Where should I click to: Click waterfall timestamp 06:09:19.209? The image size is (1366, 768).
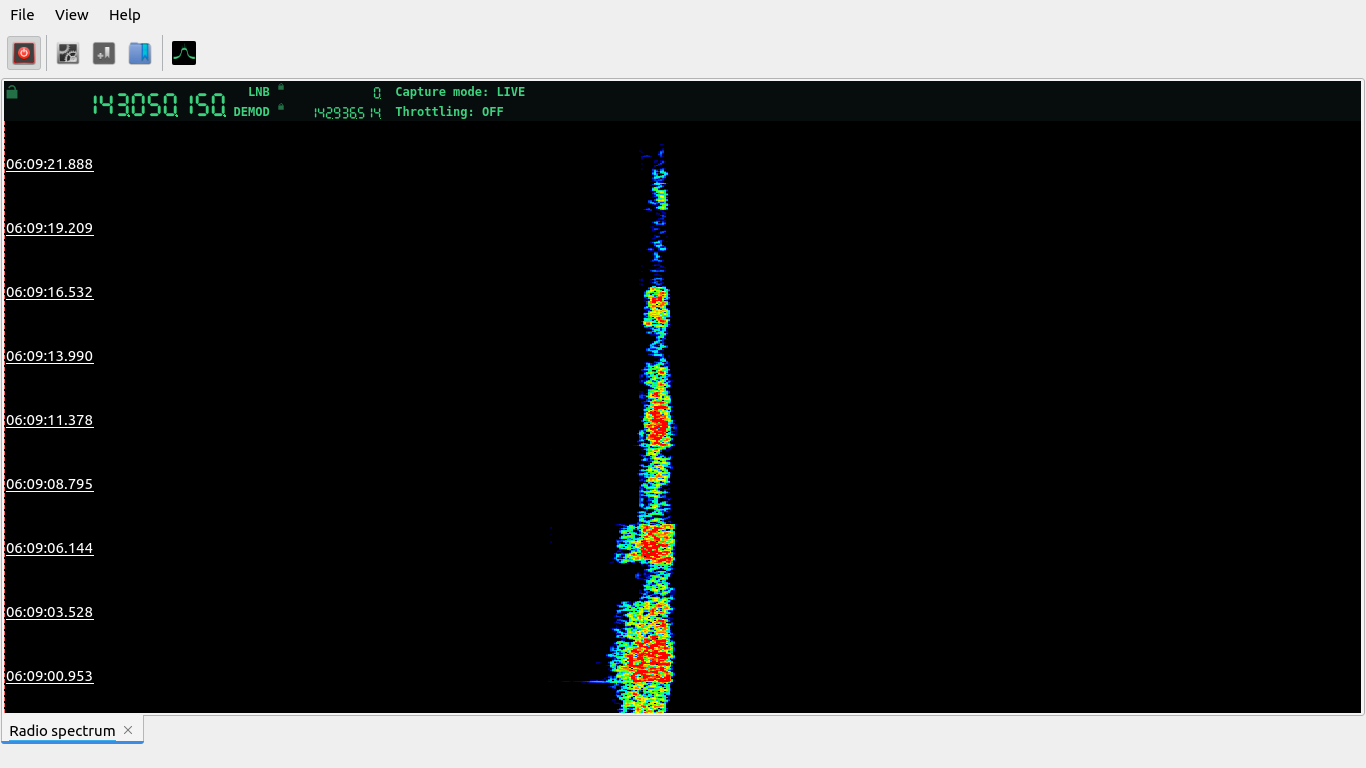[x=49, y=228]
